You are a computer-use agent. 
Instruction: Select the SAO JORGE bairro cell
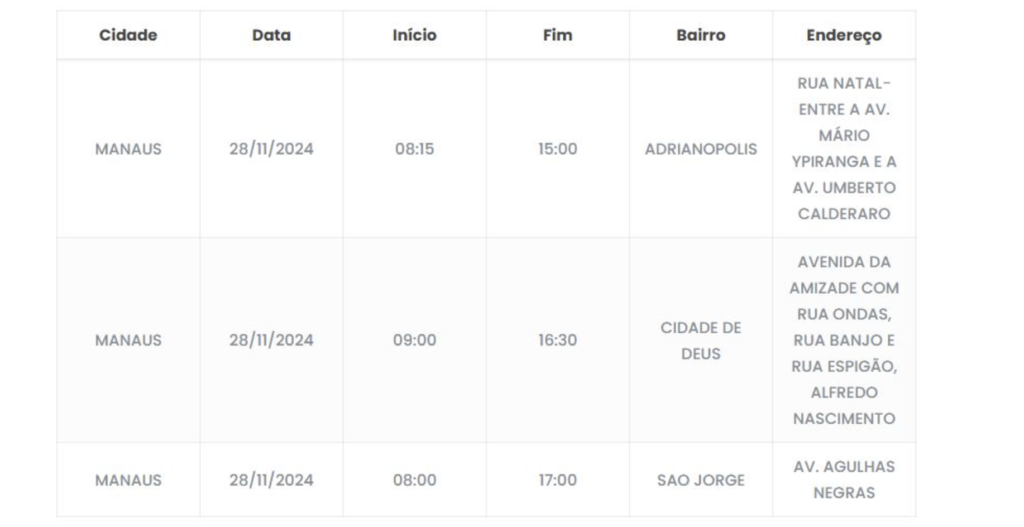pyautogui.click(x=700, y=480)
